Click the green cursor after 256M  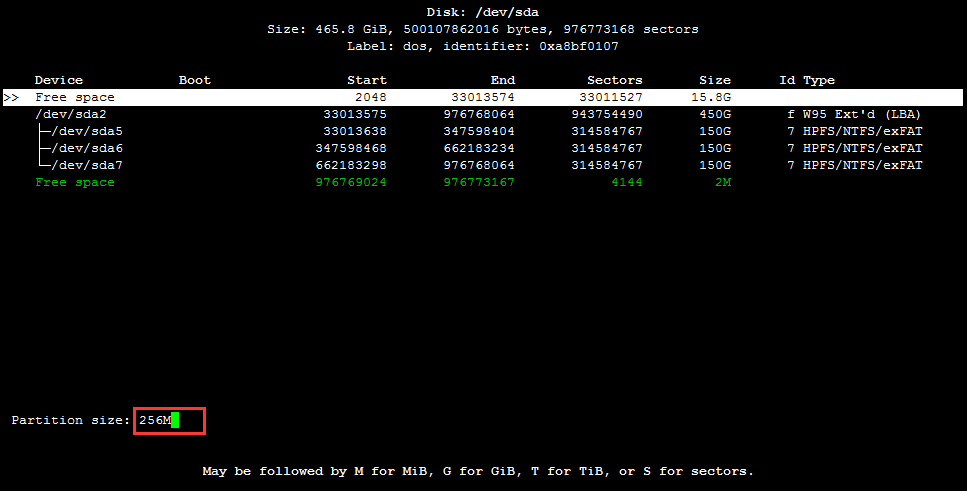pyautogui.click(x=175, y=421)
